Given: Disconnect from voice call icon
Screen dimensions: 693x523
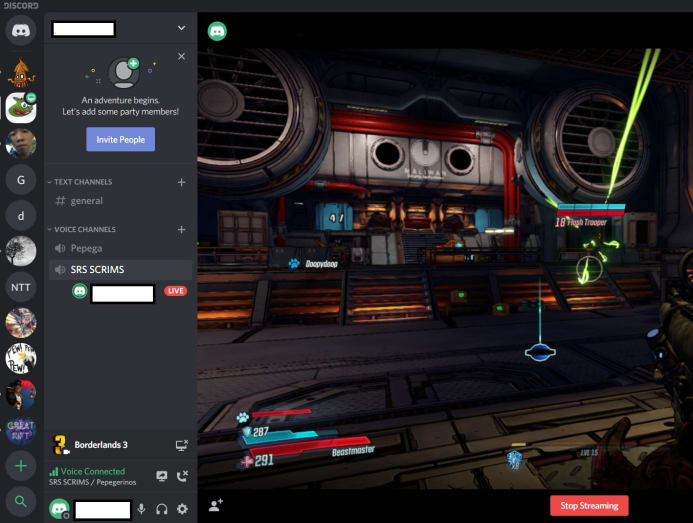Looking at the screenshot, I should (x=182, y=476).
